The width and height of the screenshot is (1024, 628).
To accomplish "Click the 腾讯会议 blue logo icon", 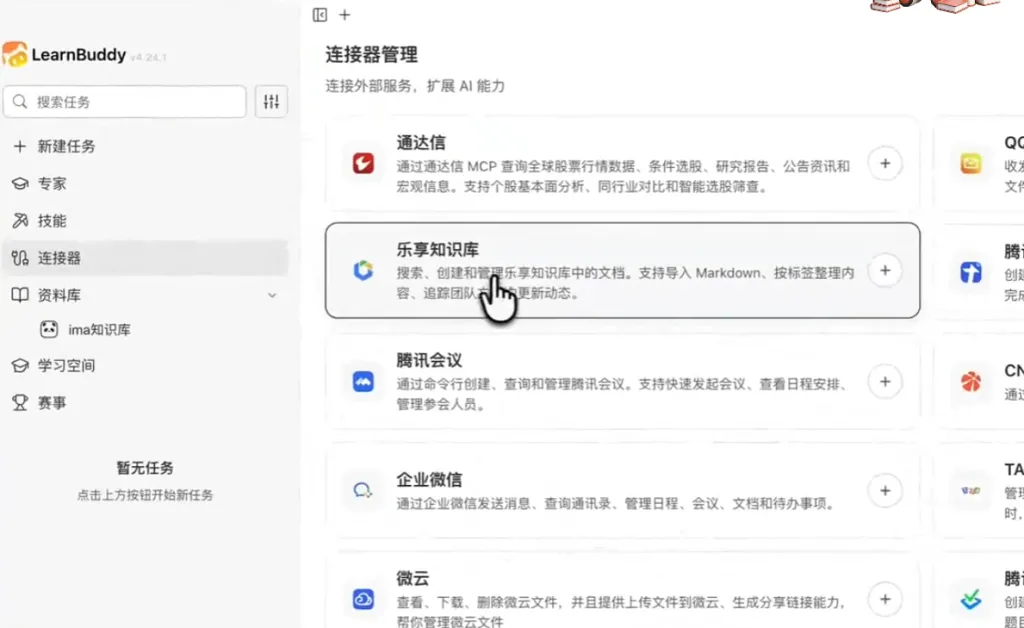I will pyautogui.click(x=363, y=381).
